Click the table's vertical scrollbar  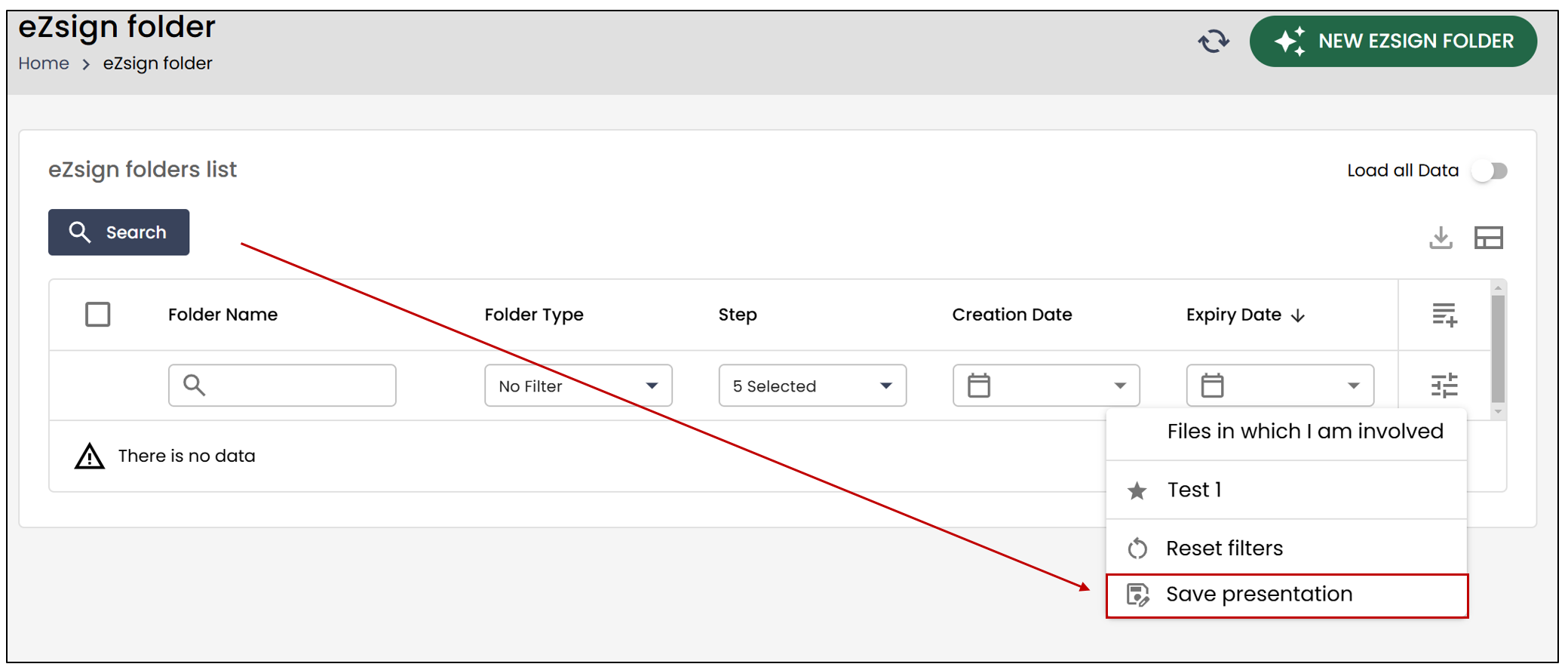(x=1498, y=350)
